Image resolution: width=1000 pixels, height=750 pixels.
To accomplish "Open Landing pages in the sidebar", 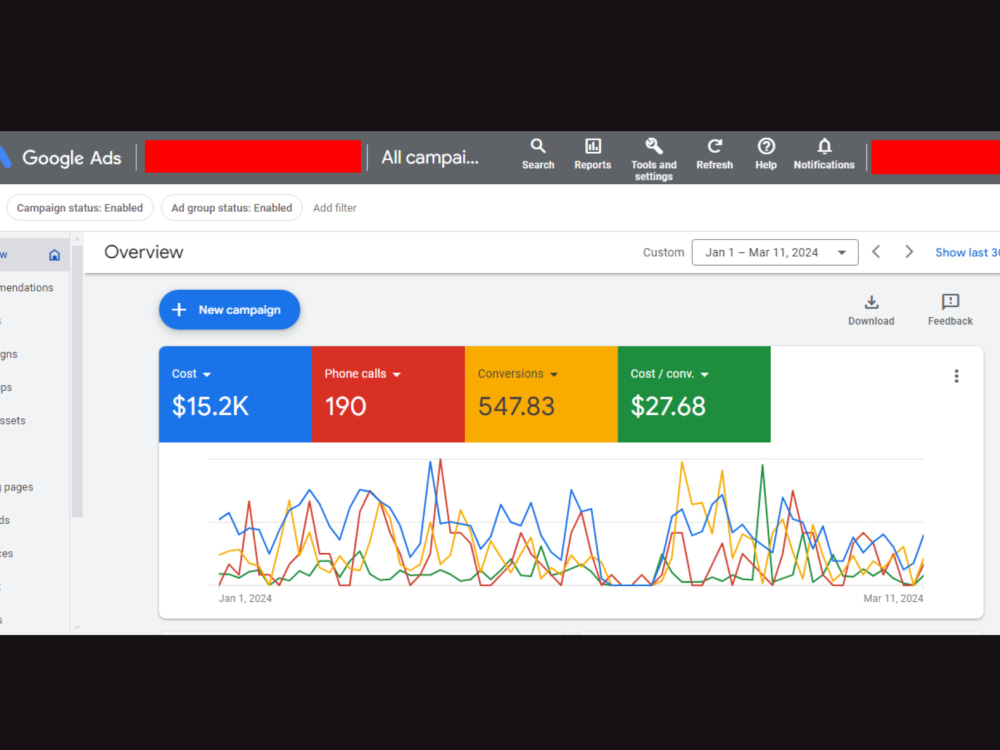I will tap(17, 487).
